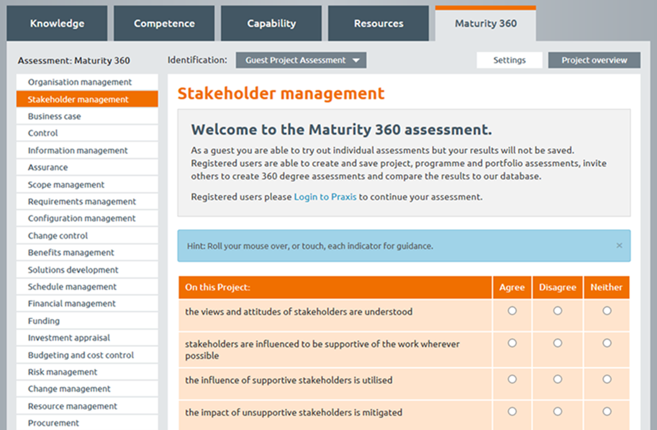This screenshot has height=430, width=657.
Task: Open Benefits management in the sidebar list
Action: (87, 252)
